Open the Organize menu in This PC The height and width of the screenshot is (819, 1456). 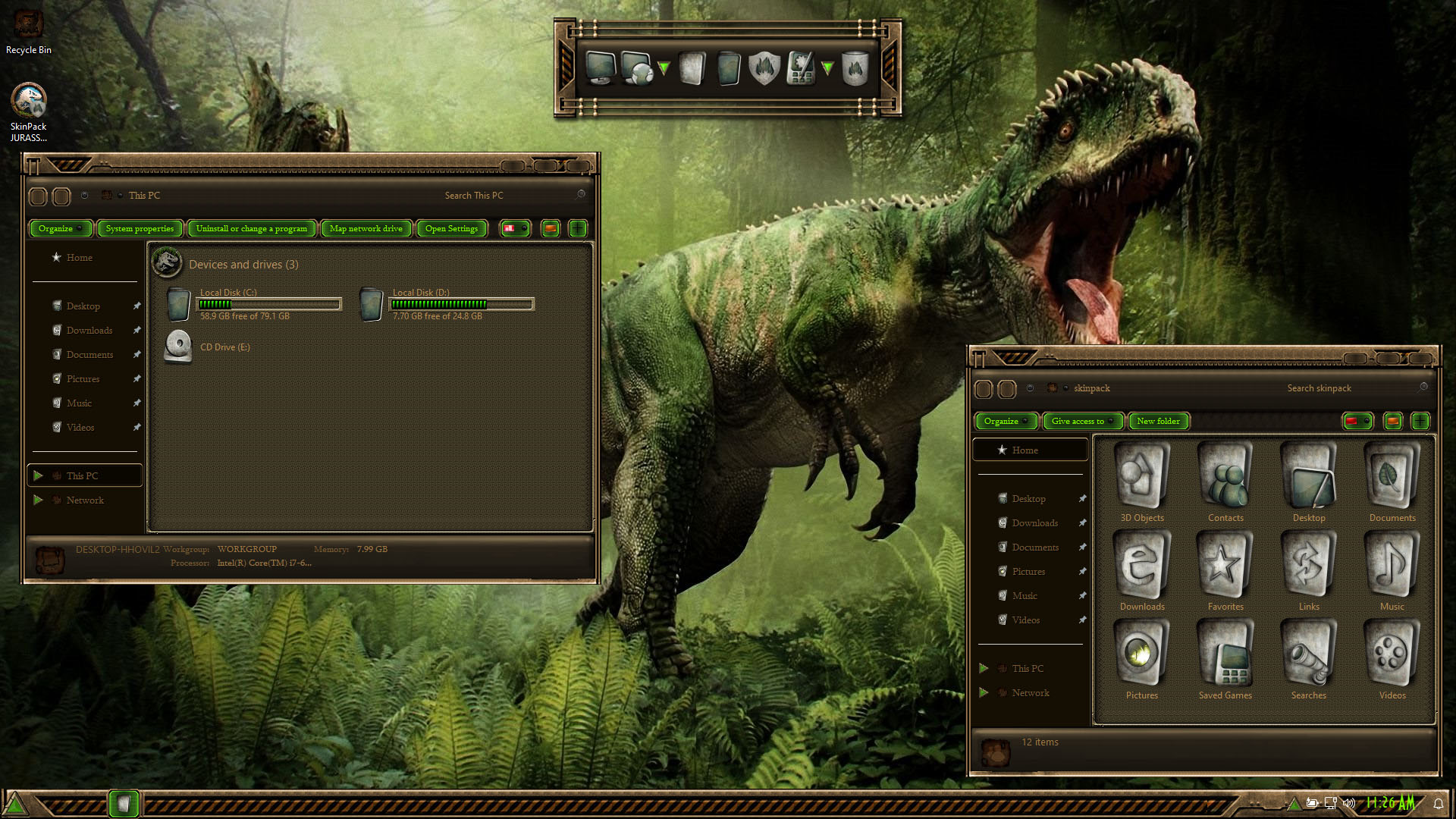point(60,228)
